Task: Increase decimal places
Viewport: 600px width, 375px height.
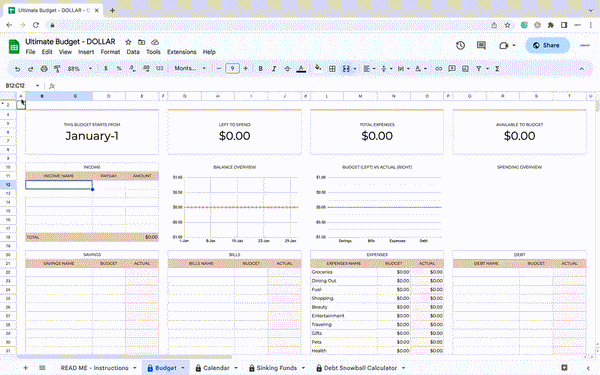Action: click(x=146, y=68)
